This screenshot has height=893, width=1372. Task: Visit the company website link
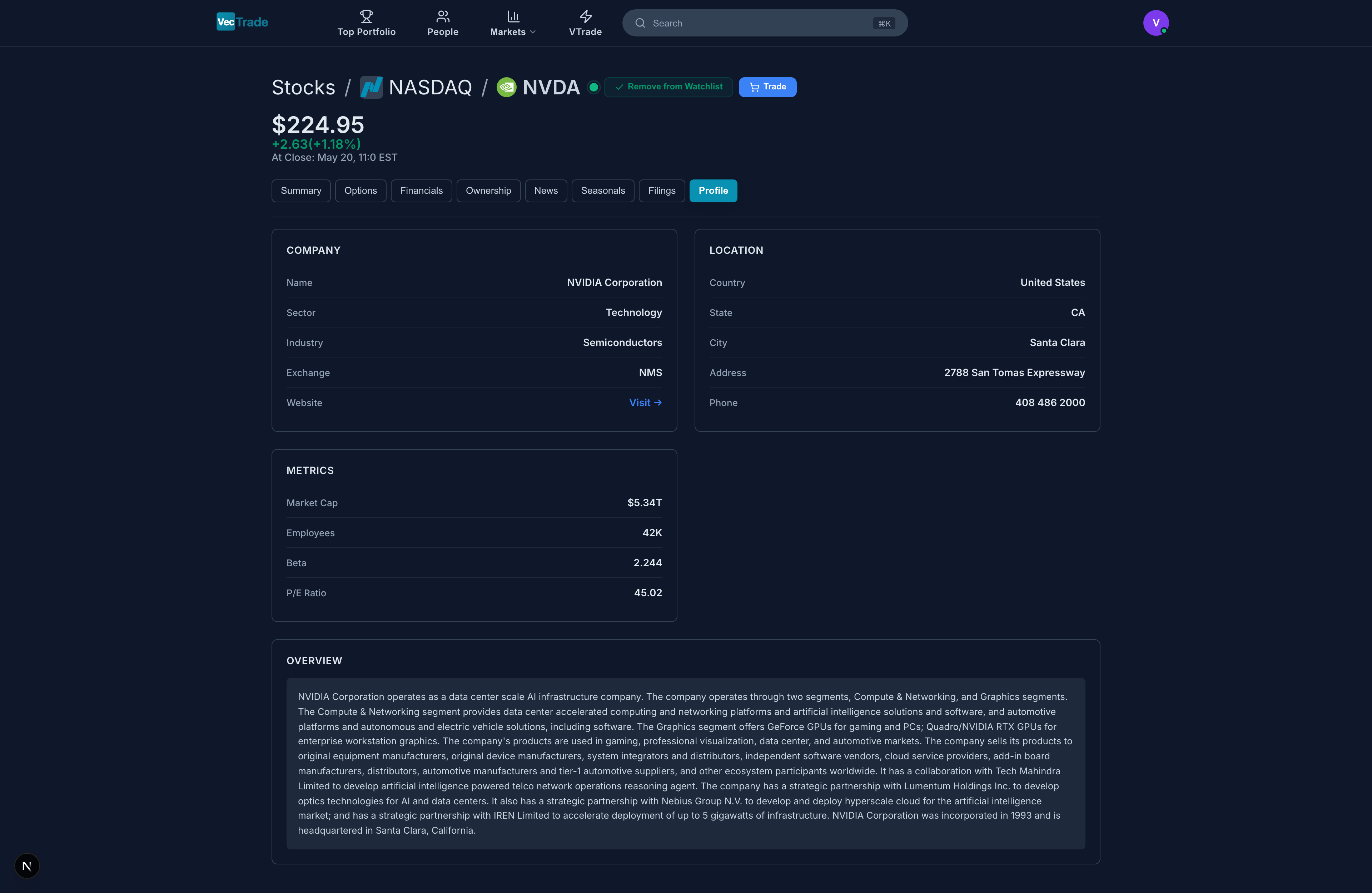[x=645, y=403]
